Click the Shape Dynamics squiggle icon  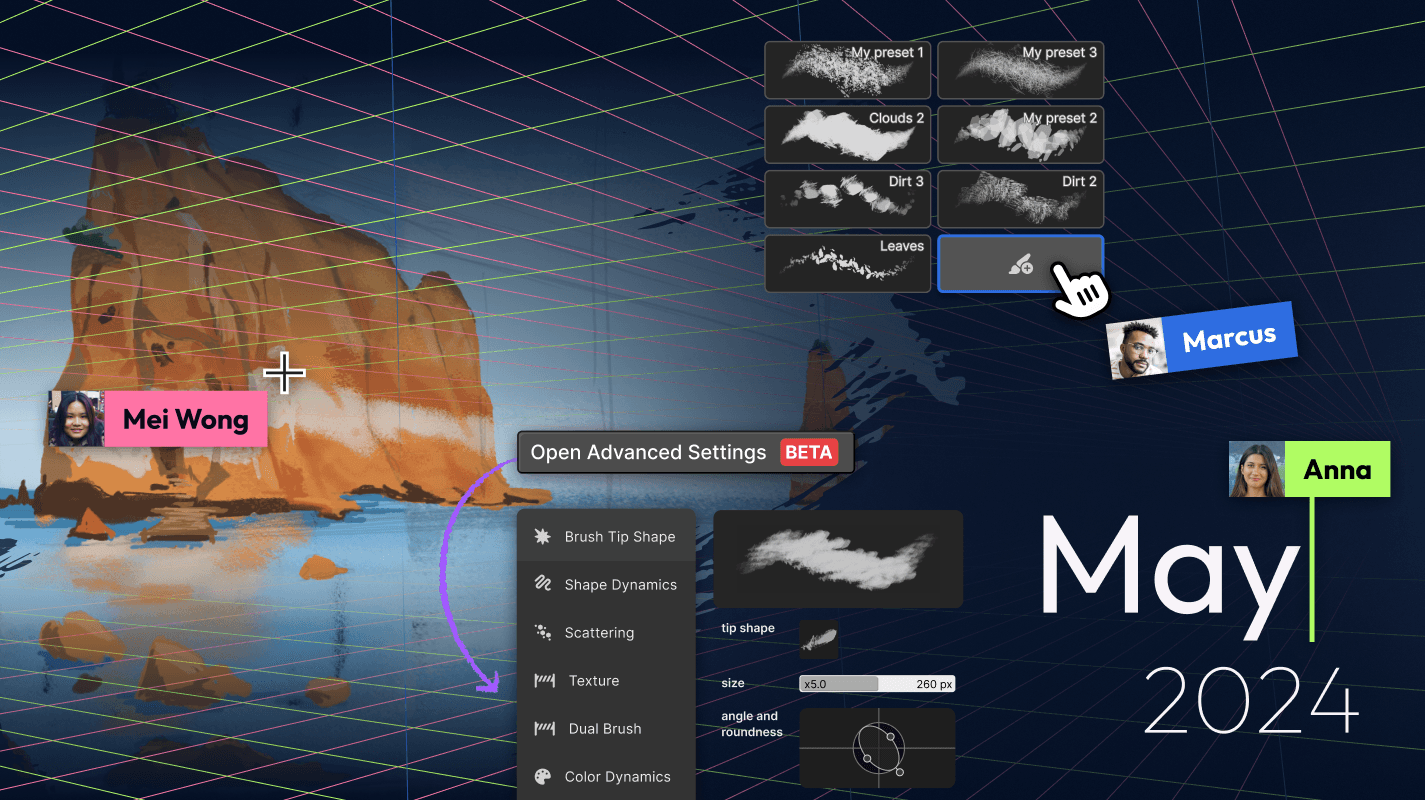tap(543, 585)
